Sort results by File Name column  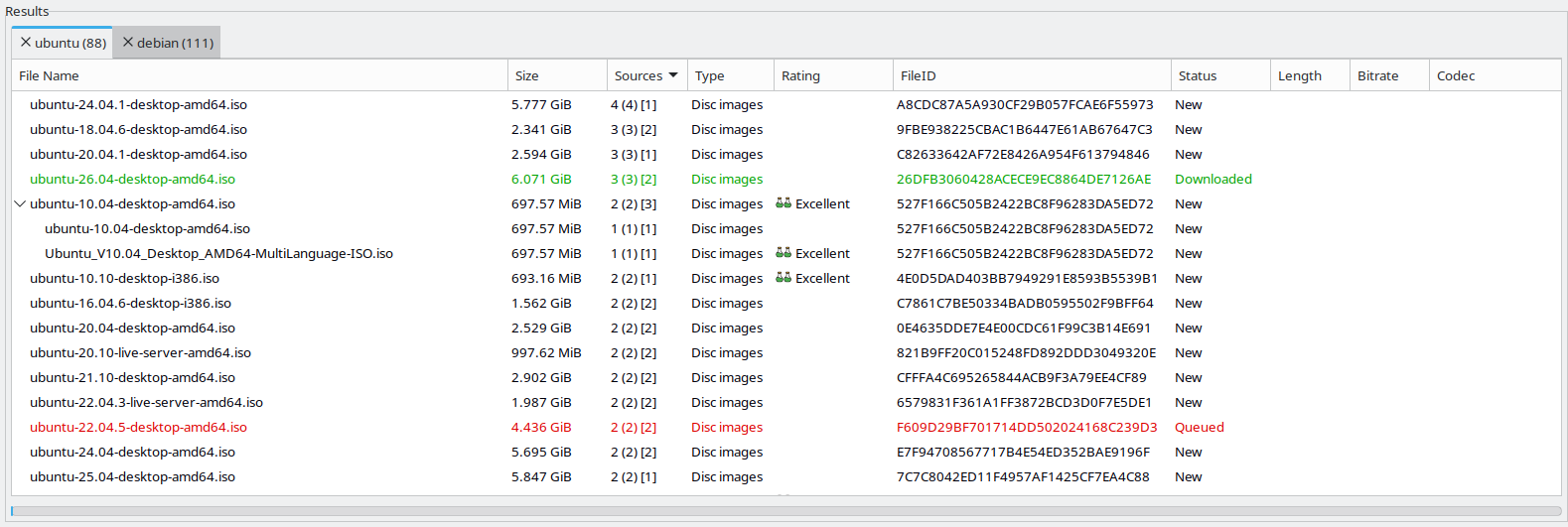[x=259, y=75]
